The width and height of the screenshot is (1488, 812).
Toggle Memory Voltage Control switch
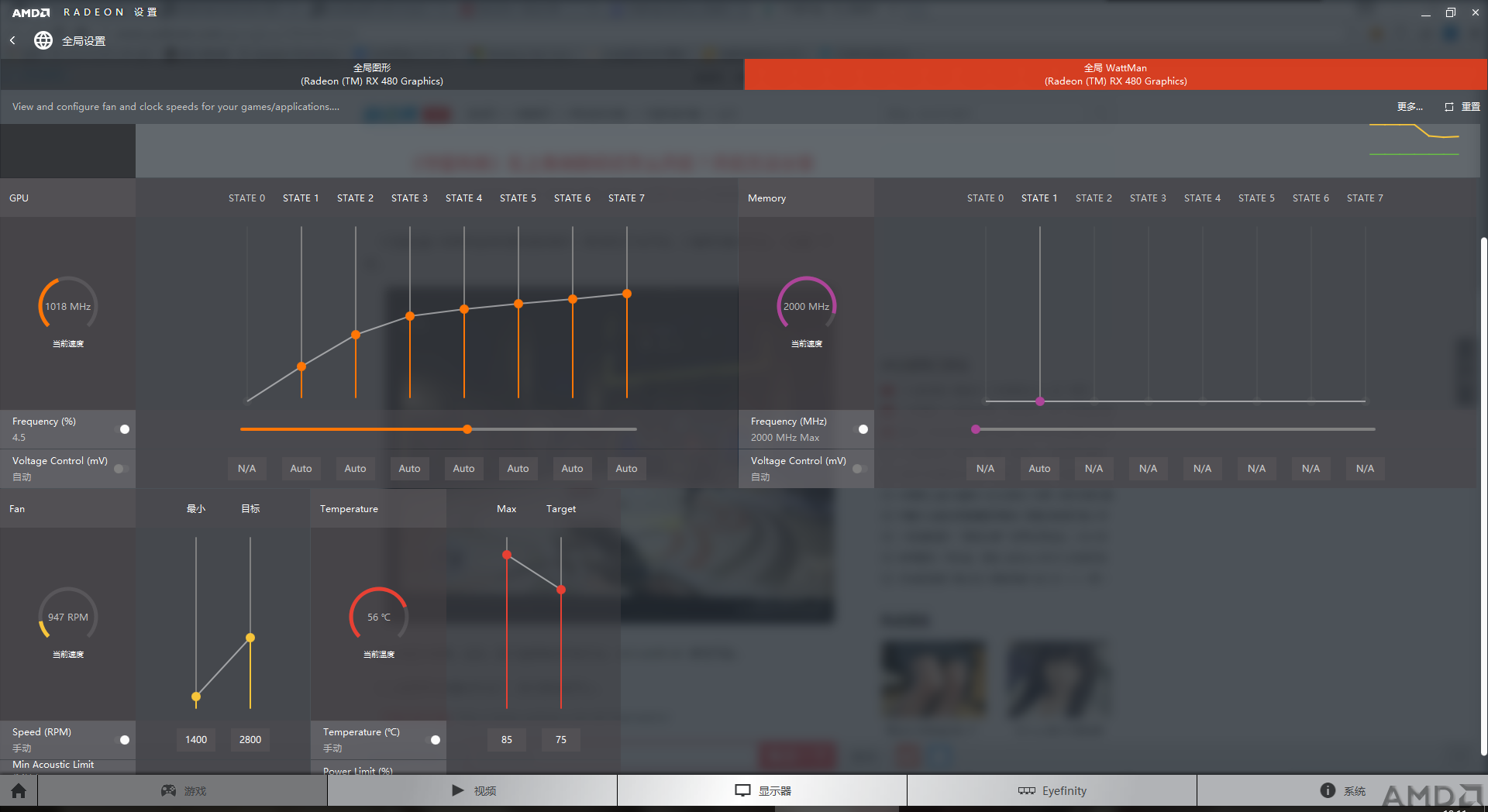pyautogui.click(x=858, y=469)
